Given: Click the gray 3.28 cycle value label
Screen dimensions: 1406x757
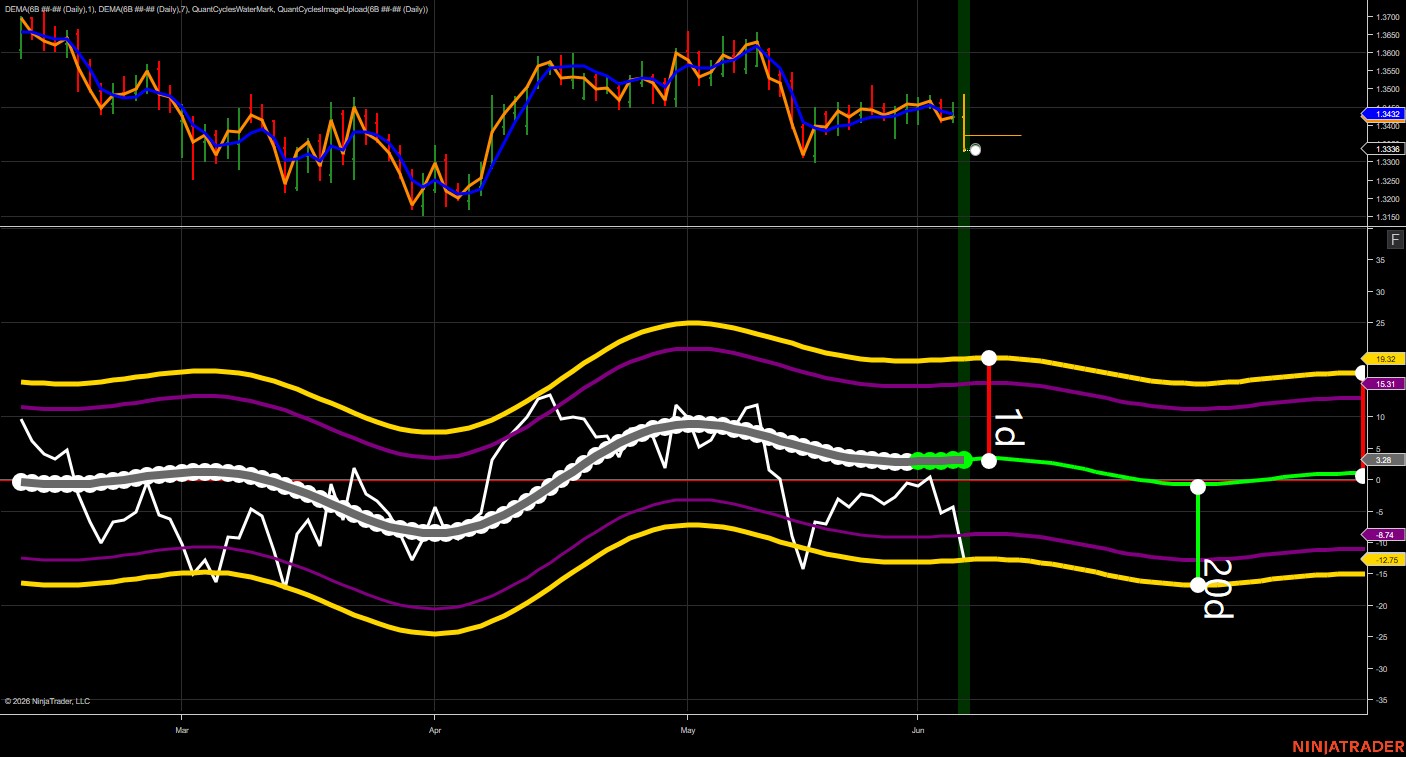Looking at the screenshot, I should pyautogui.click(x=1384, y=460).
